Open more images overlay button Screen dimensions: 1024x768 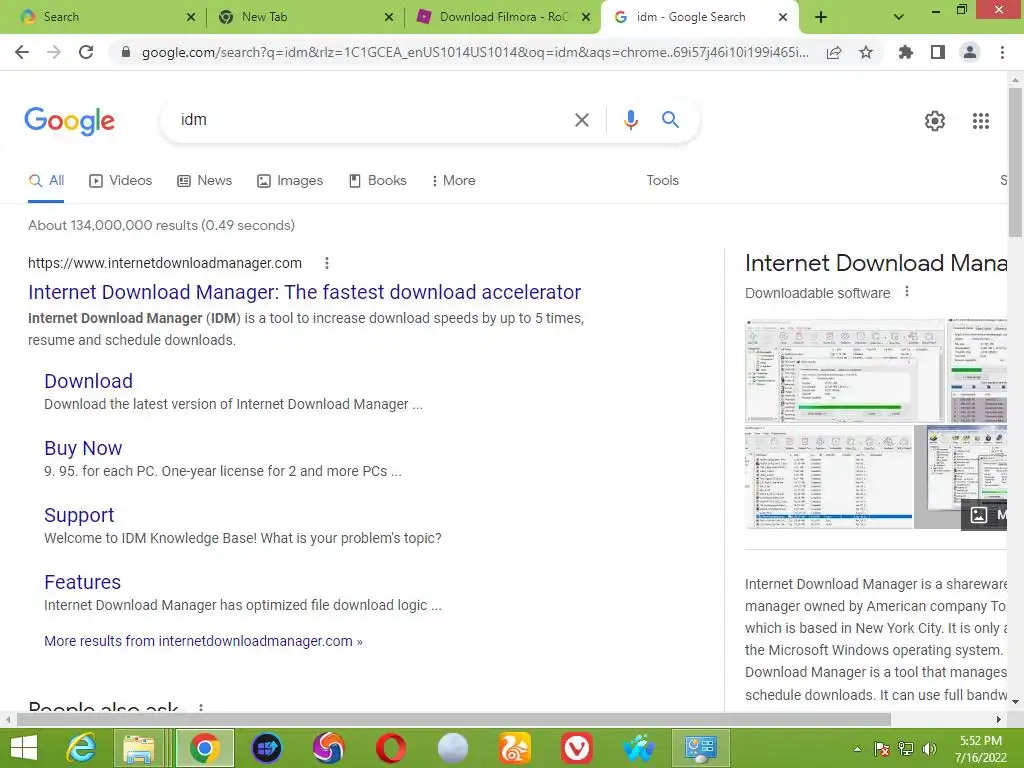(x=985, y=515)
